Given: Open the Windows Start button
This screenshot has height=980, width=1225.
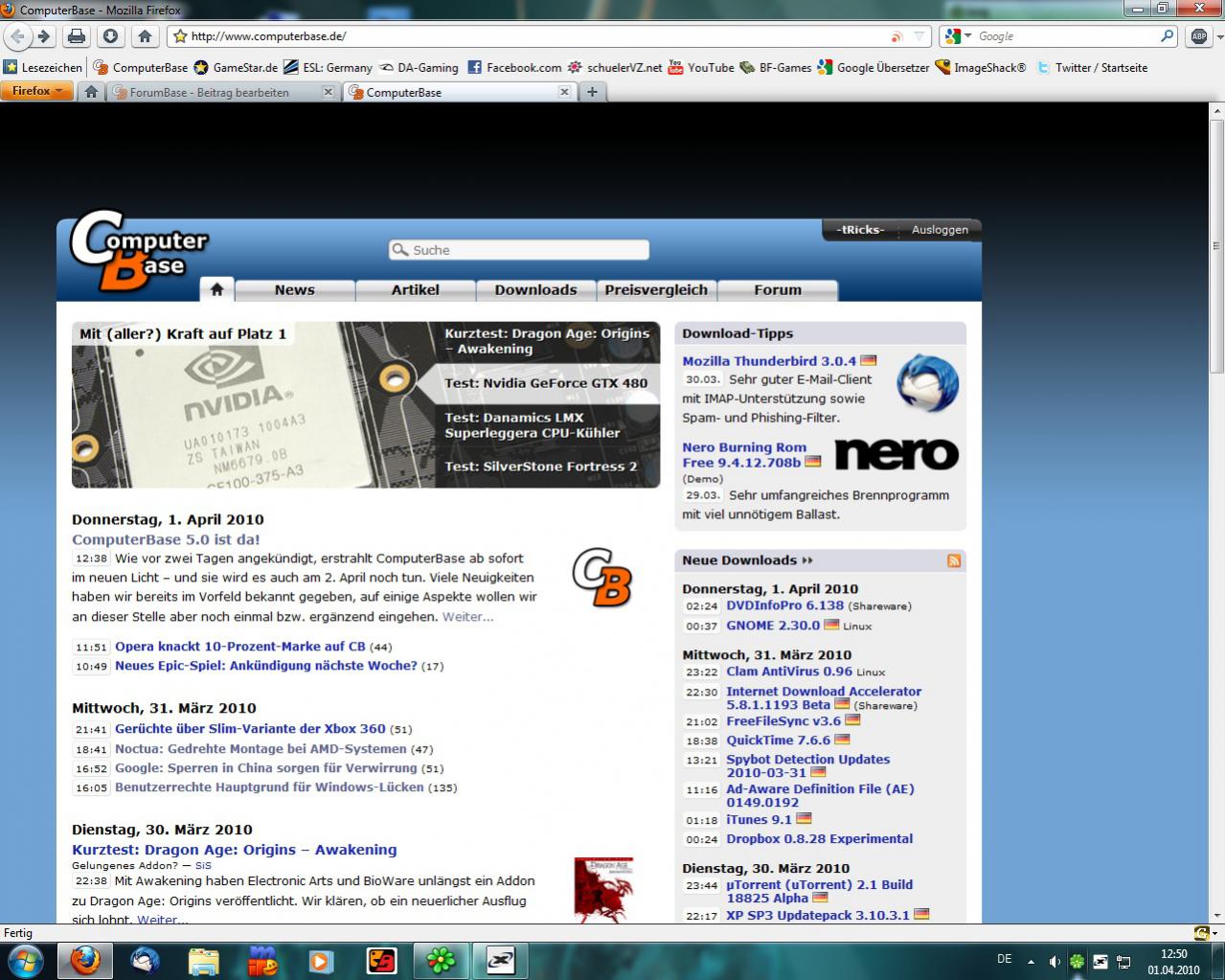Looking at the screenshot, I should [x=26, y=960].
